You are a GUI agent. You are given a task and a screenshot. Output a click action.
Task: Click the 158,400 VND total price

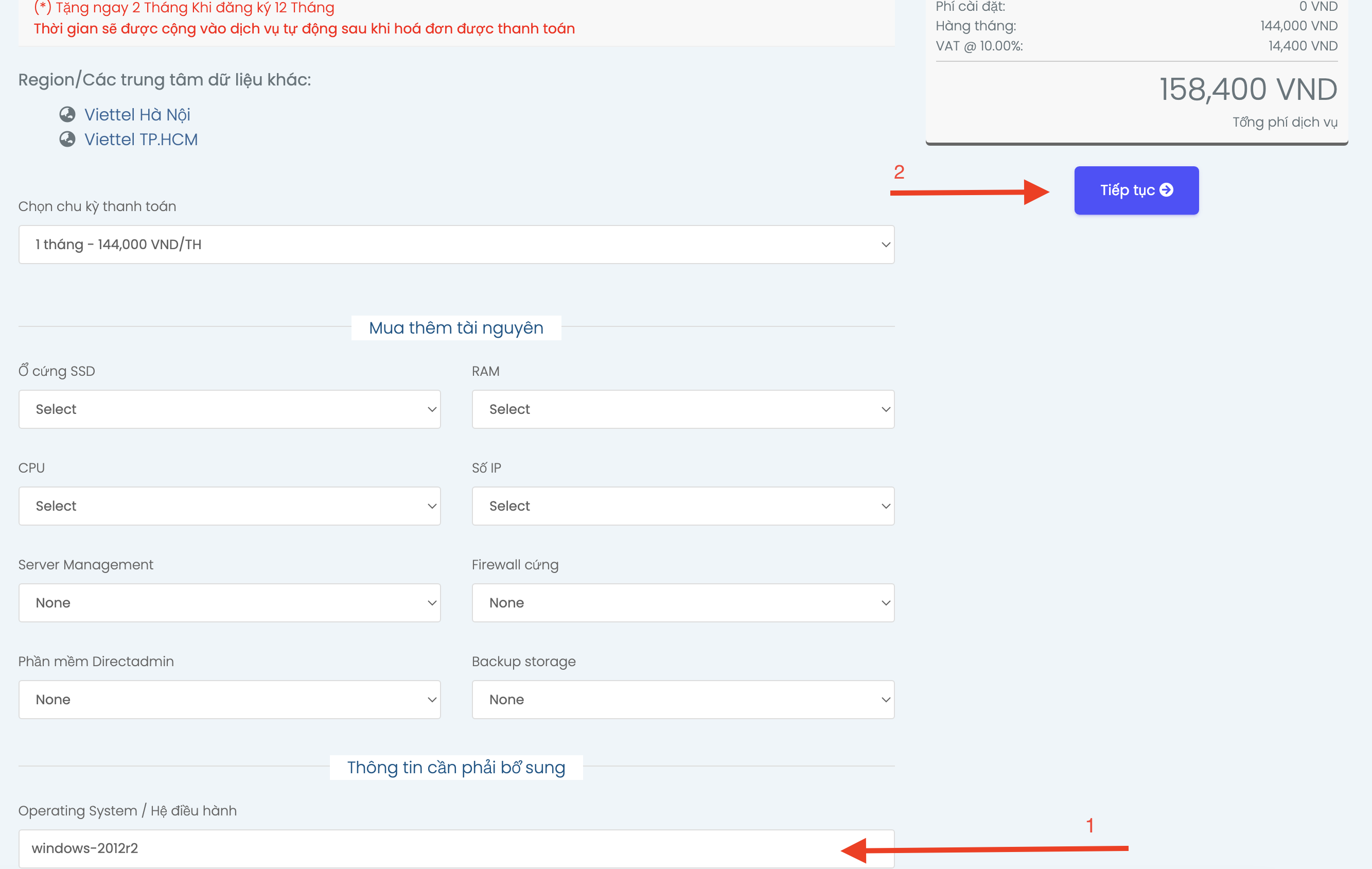1248,90
